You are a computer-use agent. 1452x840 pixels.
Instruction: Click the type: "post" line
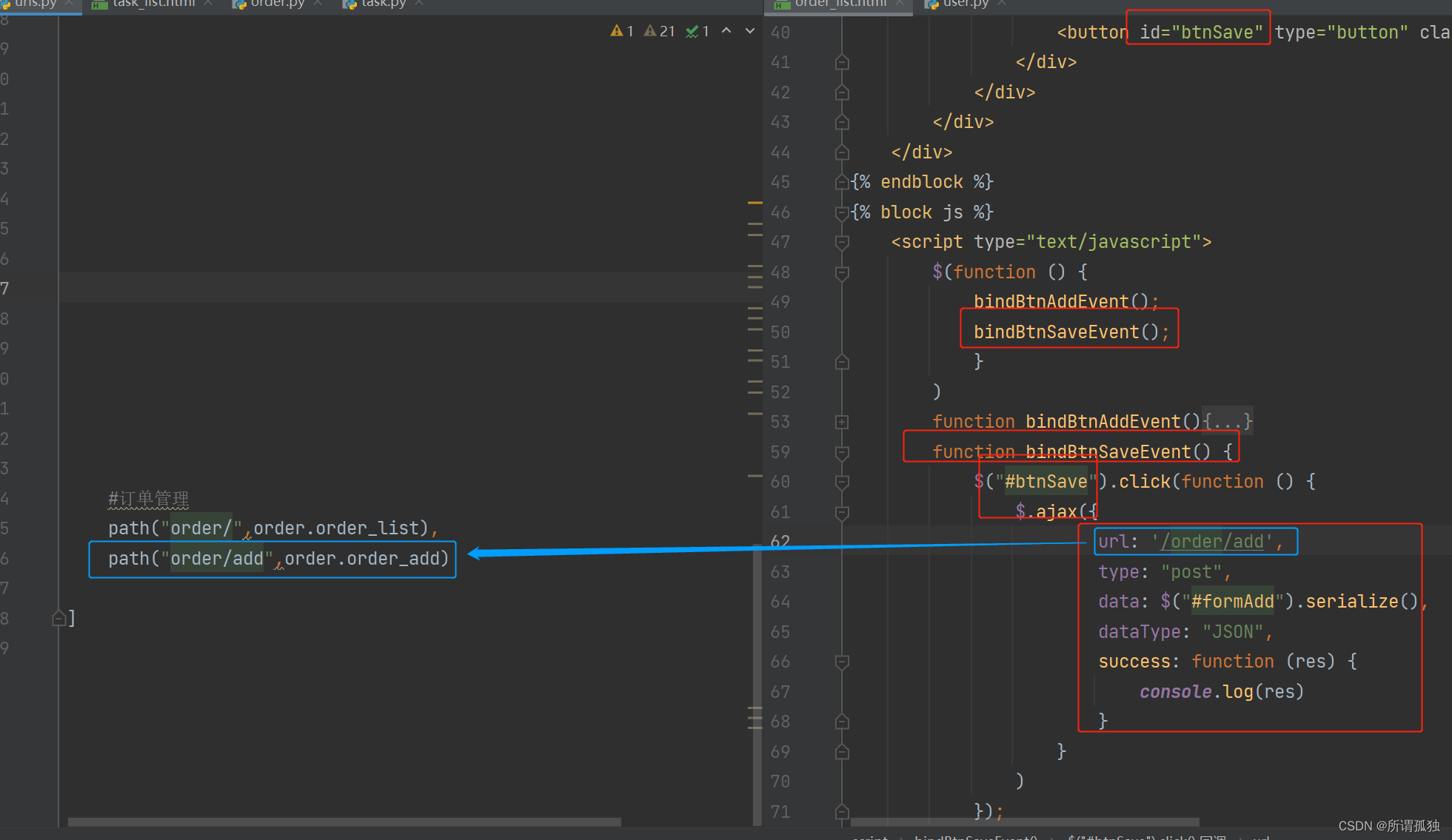(x=1165, y=572)
